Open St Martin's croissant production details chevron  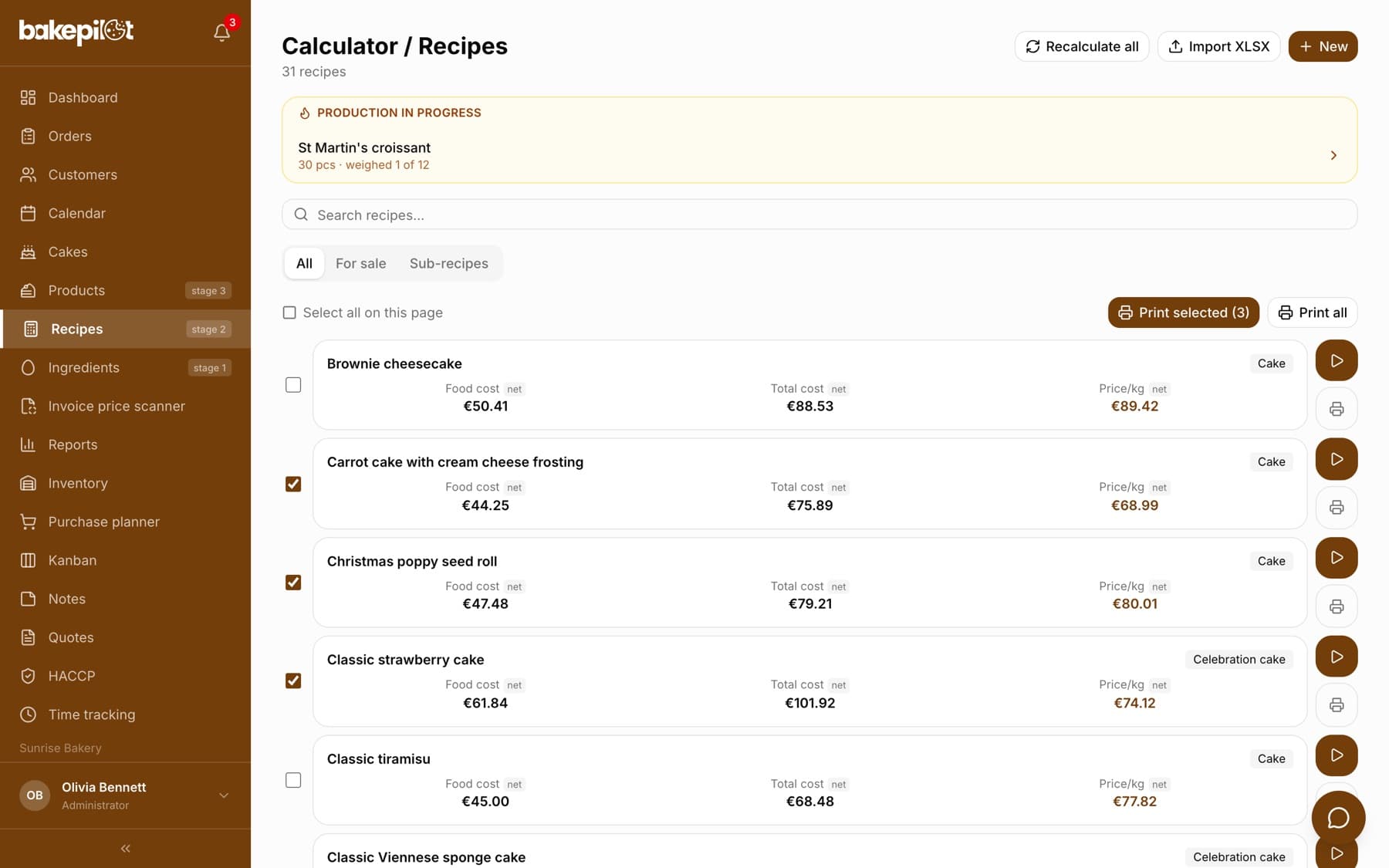pos(1333,156)
